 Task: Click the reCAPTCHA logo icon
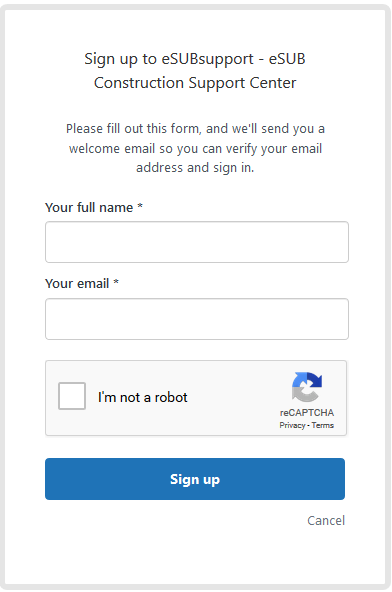click(x=307, y=387)
